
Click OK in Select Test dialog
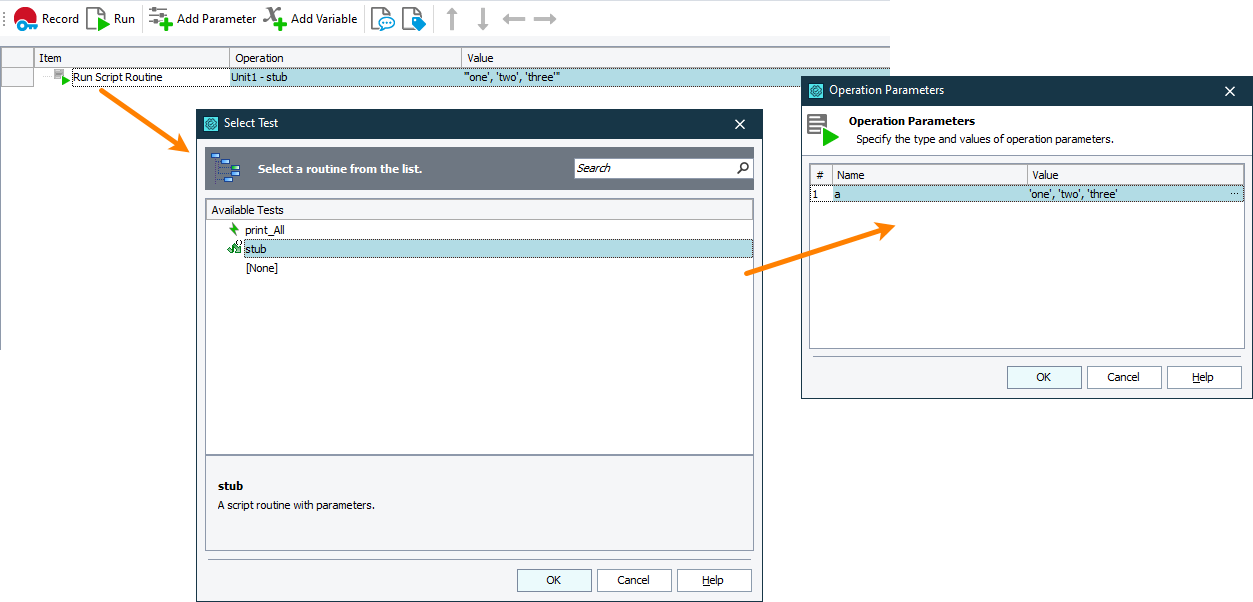coord(554,580)
